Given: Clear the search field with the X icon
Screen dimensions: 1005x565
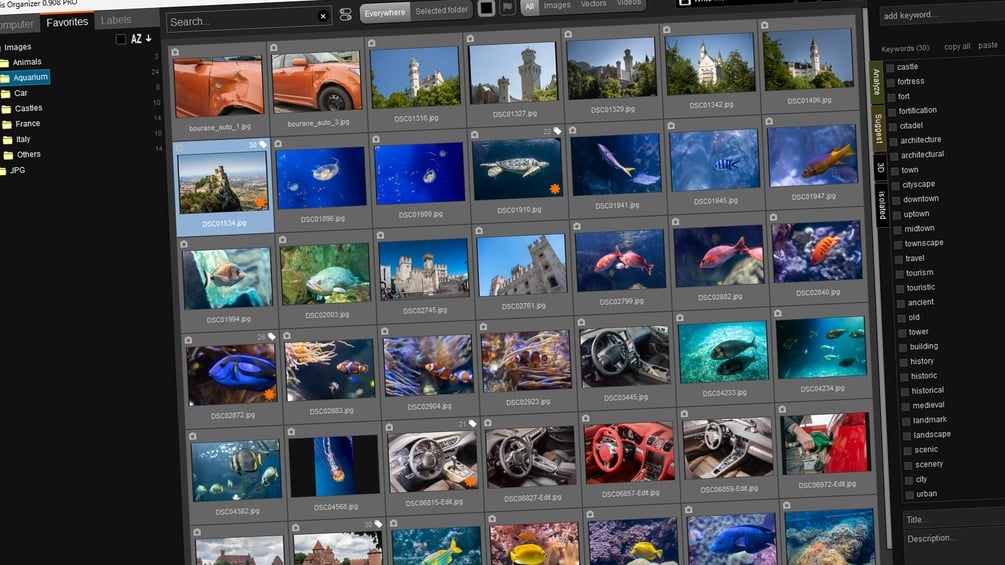Looking at the screenshot, I should tap(323, 16).
